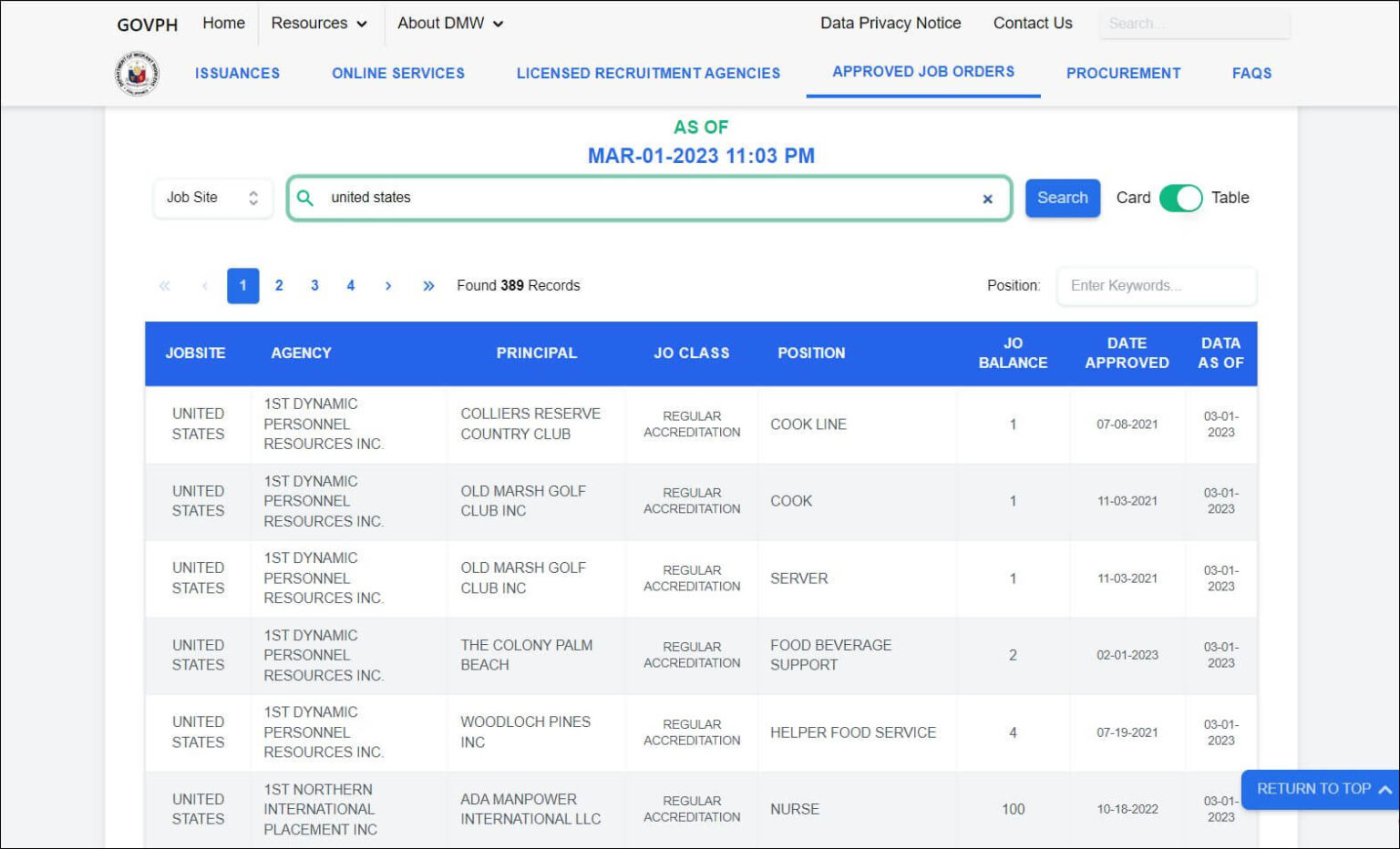Click the up chevron on Return to Top

(1386, 789)
